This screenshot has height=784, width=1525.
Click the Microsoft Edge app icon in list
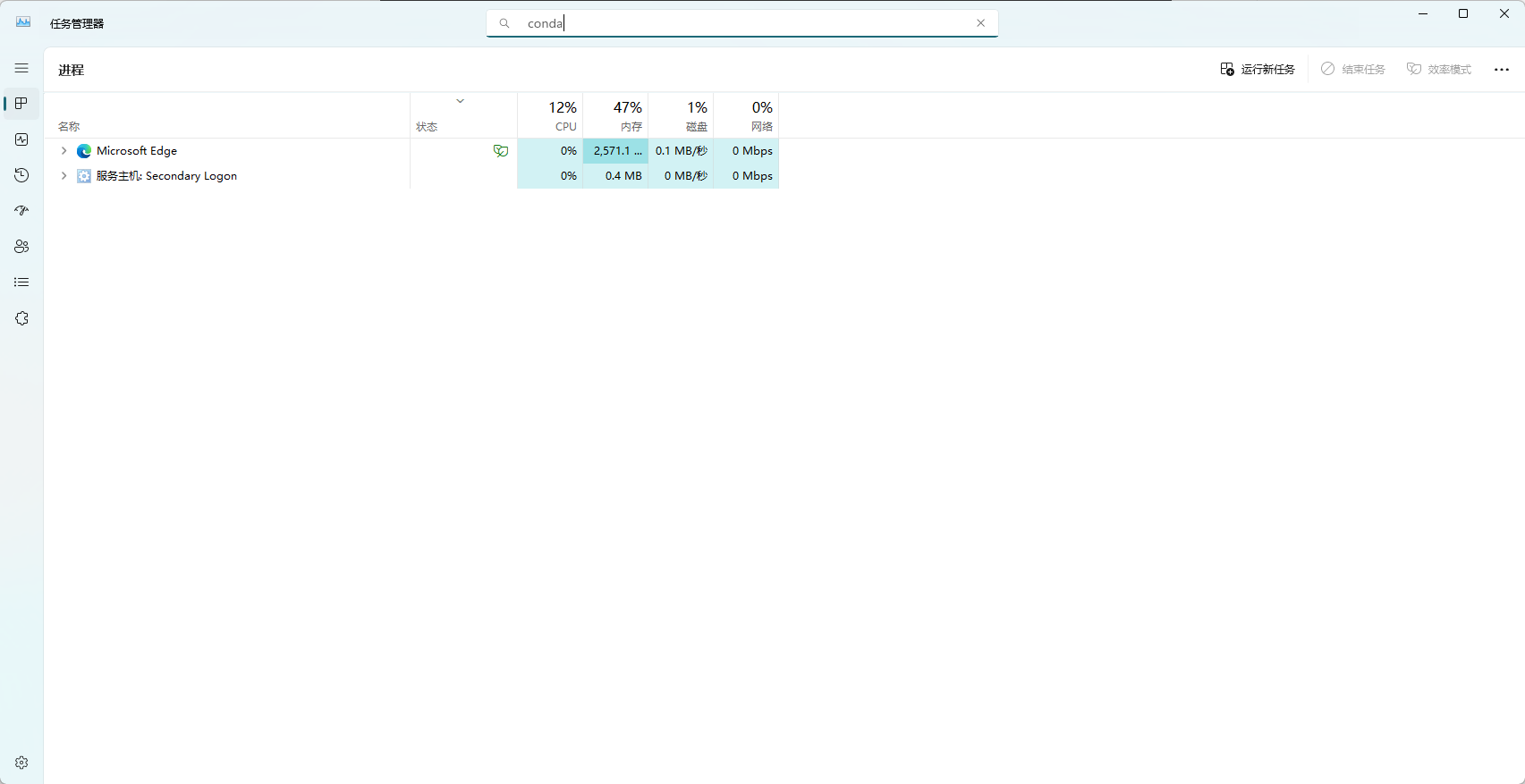coord(84,151)
